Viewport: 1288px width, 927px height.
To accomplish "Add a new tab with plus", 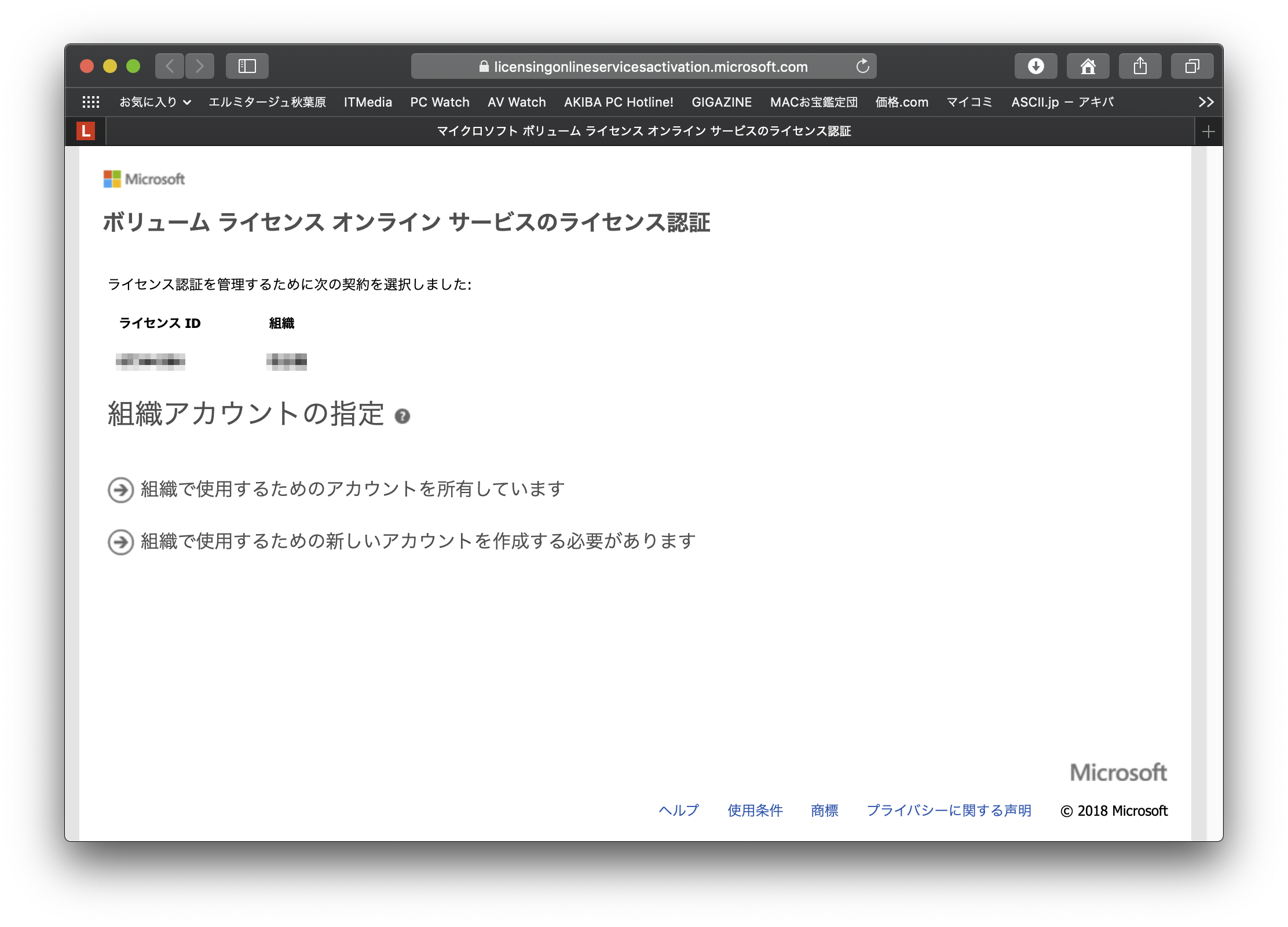I will pos(1208,132).
